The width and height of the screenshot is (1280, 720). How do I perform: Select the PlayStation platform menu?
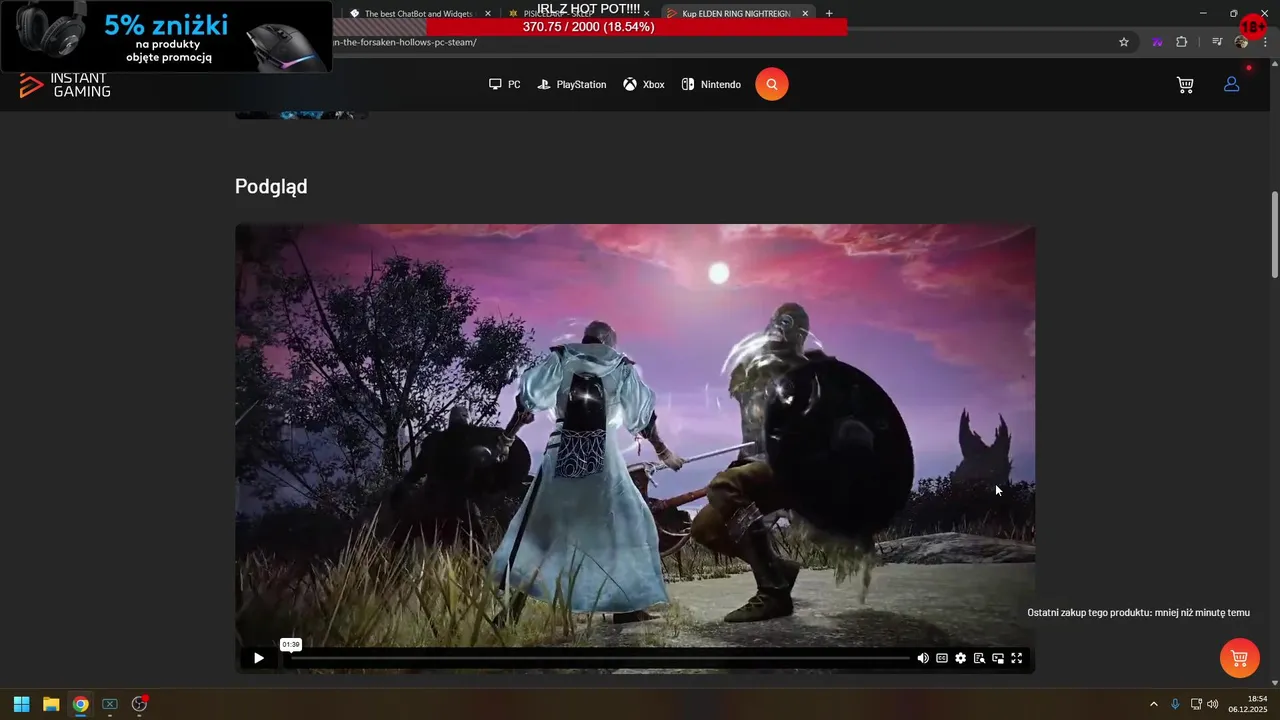(x=572, y=85)
